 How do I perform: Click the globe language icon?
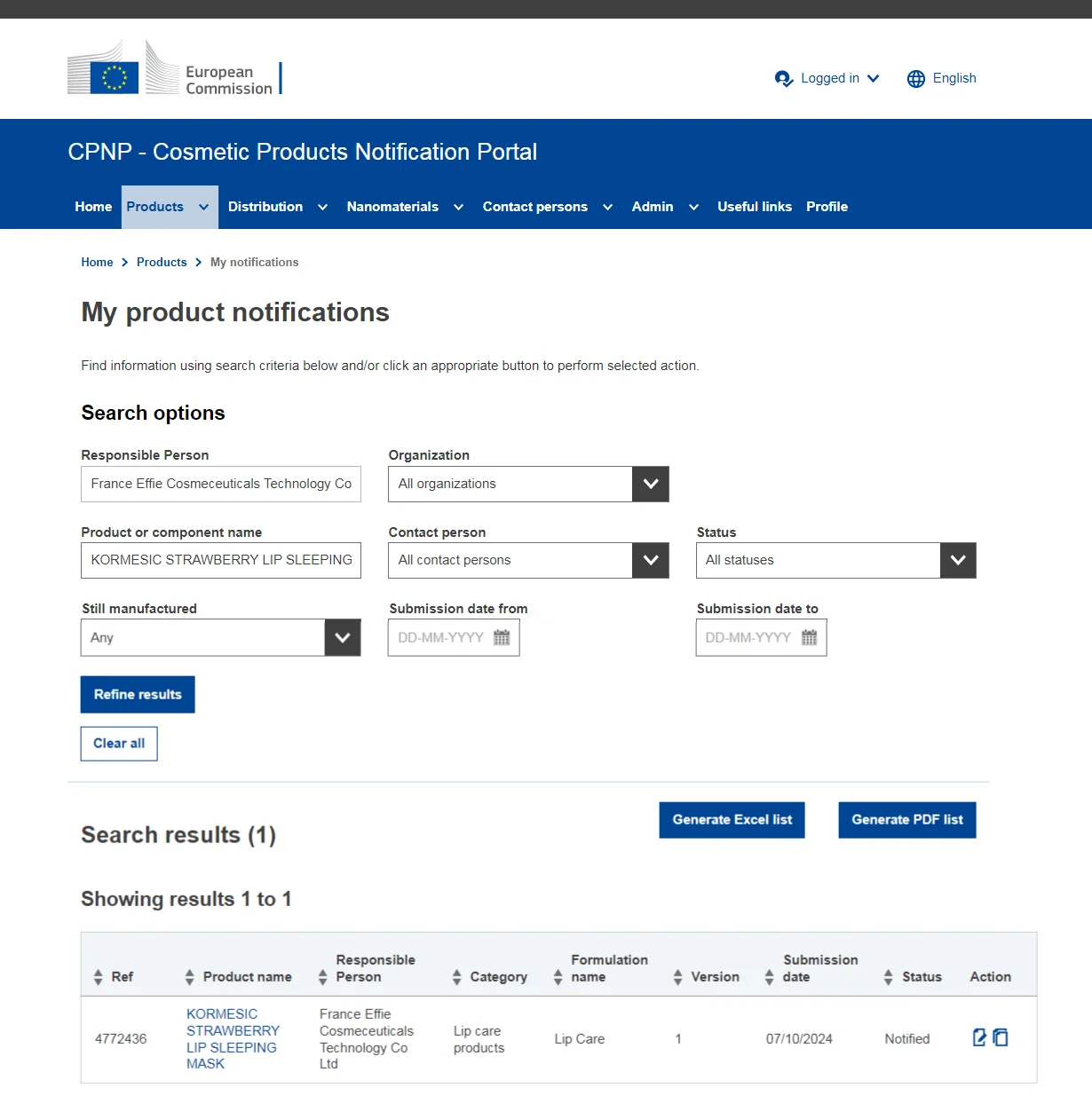coord(916,79)
